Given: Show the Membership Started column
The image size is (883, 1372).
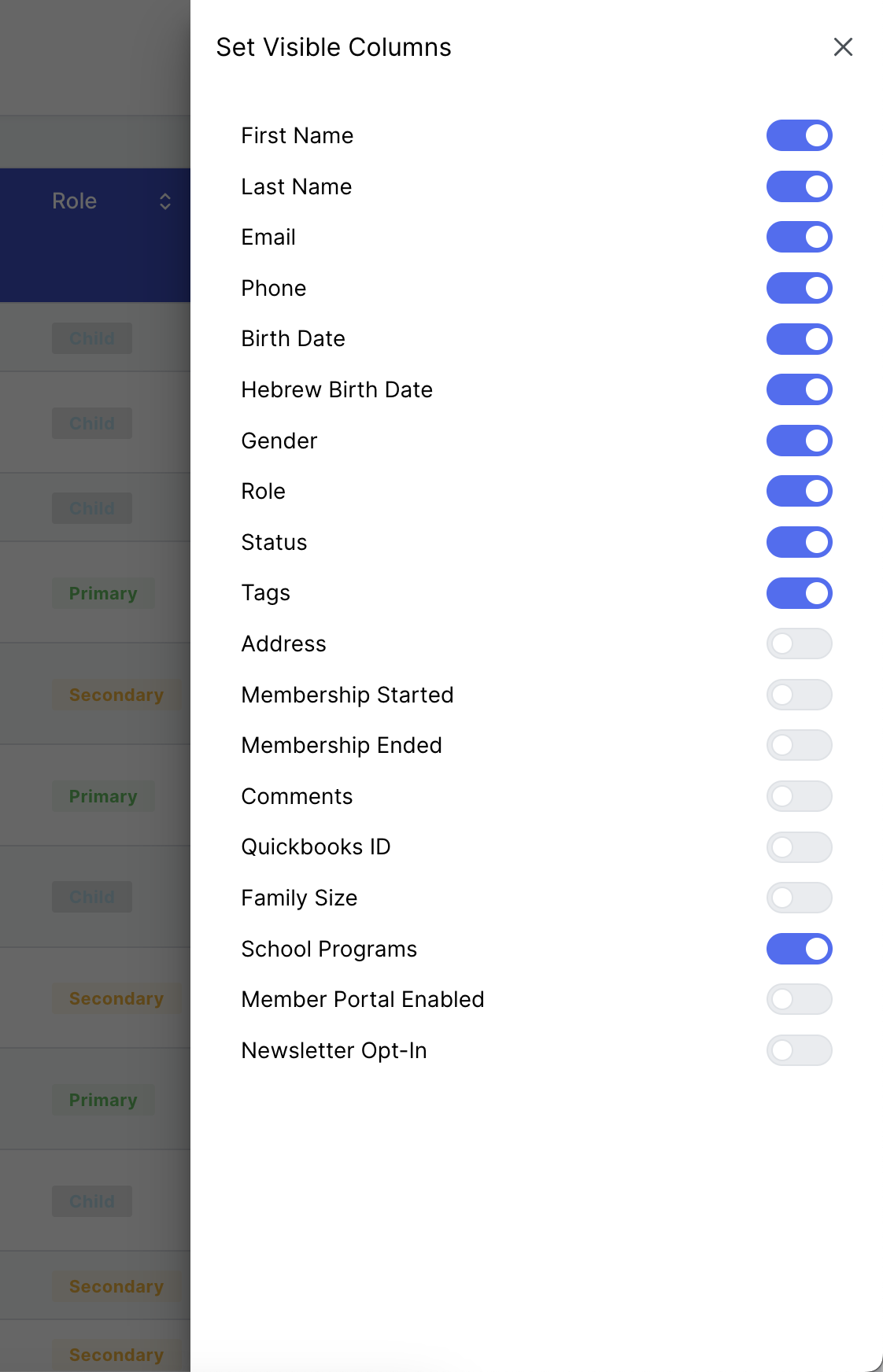Looking at the screenshot, I should [x=799, y=695].
